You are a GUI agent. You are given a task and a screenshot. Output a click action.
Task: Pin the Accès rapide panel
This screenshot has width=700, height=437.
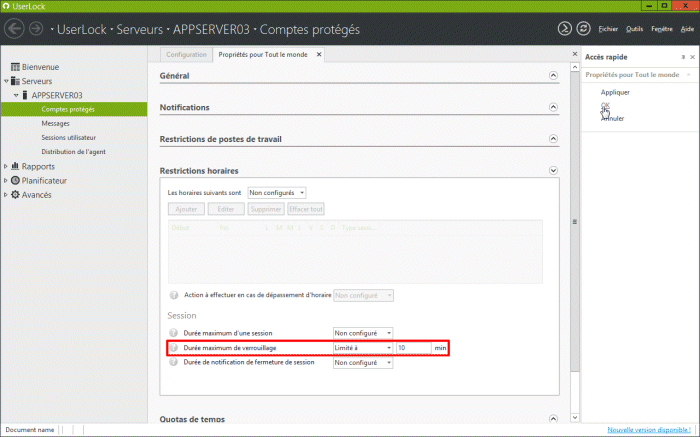pyautogui.click(x=683, y=57)
